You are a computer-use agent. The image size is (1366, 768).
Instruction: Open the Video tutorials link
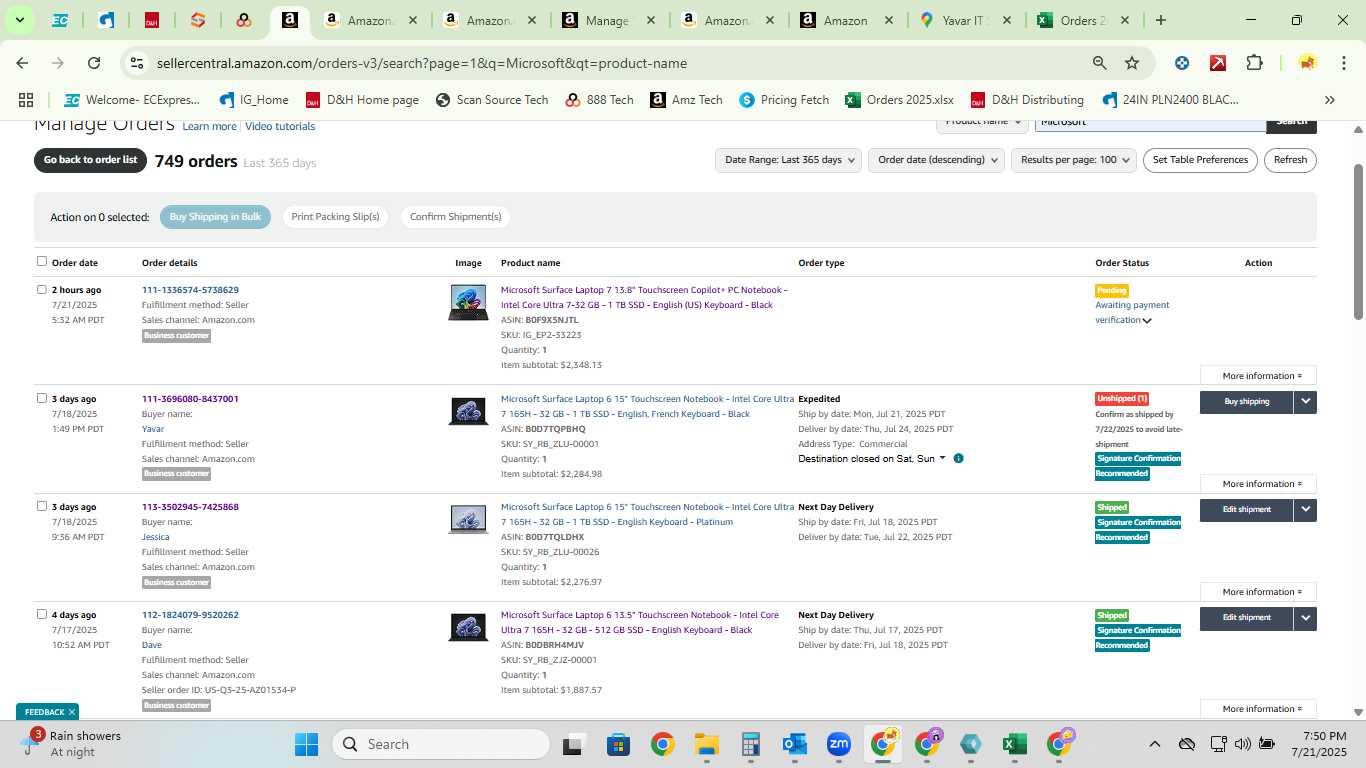tap(280, 127)
